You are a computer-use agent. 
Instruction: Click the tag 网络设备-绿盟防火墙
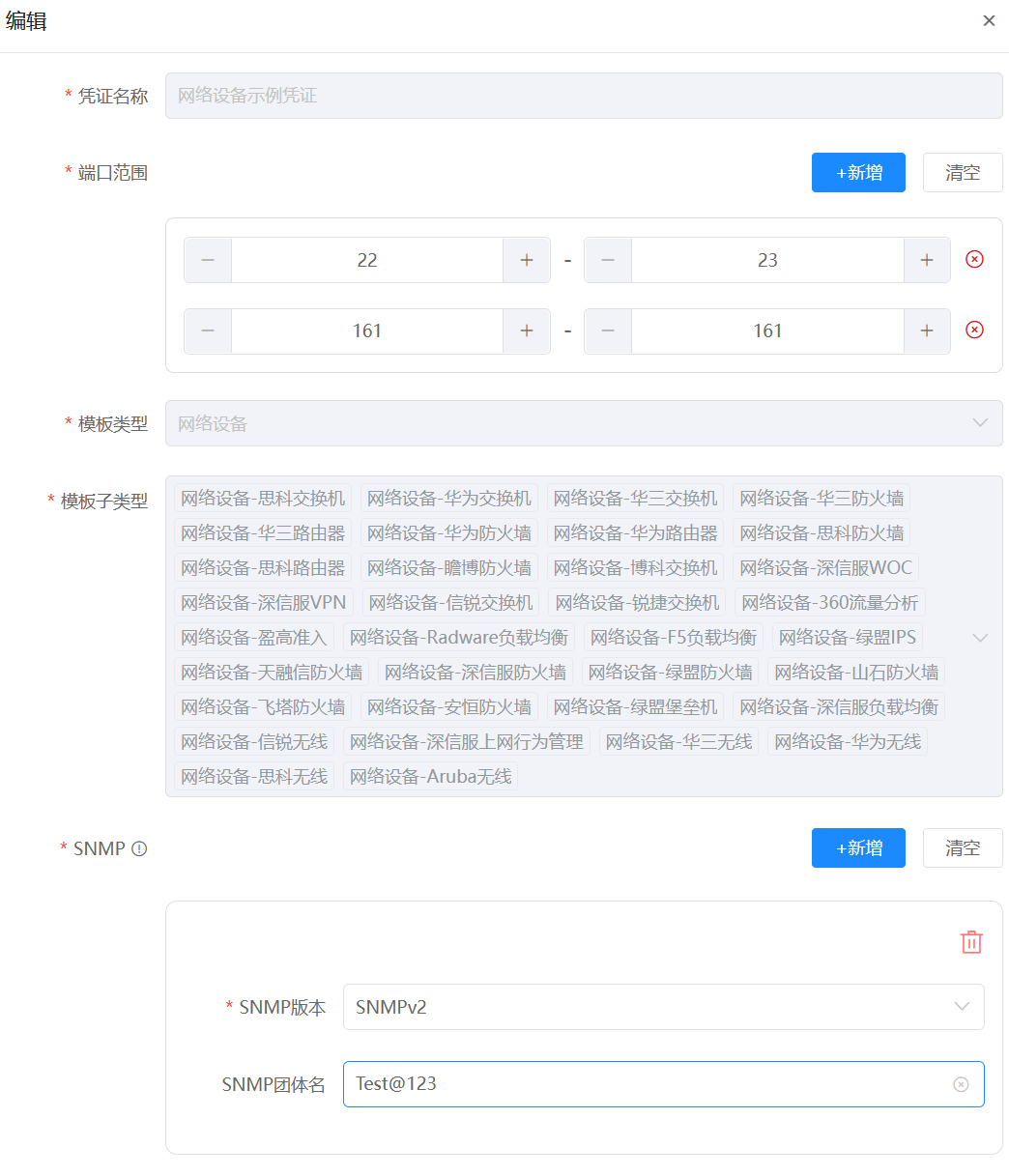(x=671, y=673)
